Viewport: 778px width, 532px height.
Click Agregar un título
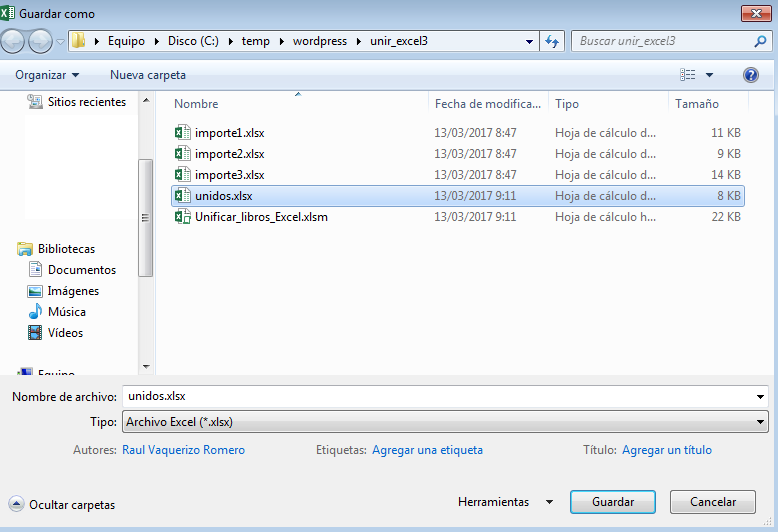(667, 450)
